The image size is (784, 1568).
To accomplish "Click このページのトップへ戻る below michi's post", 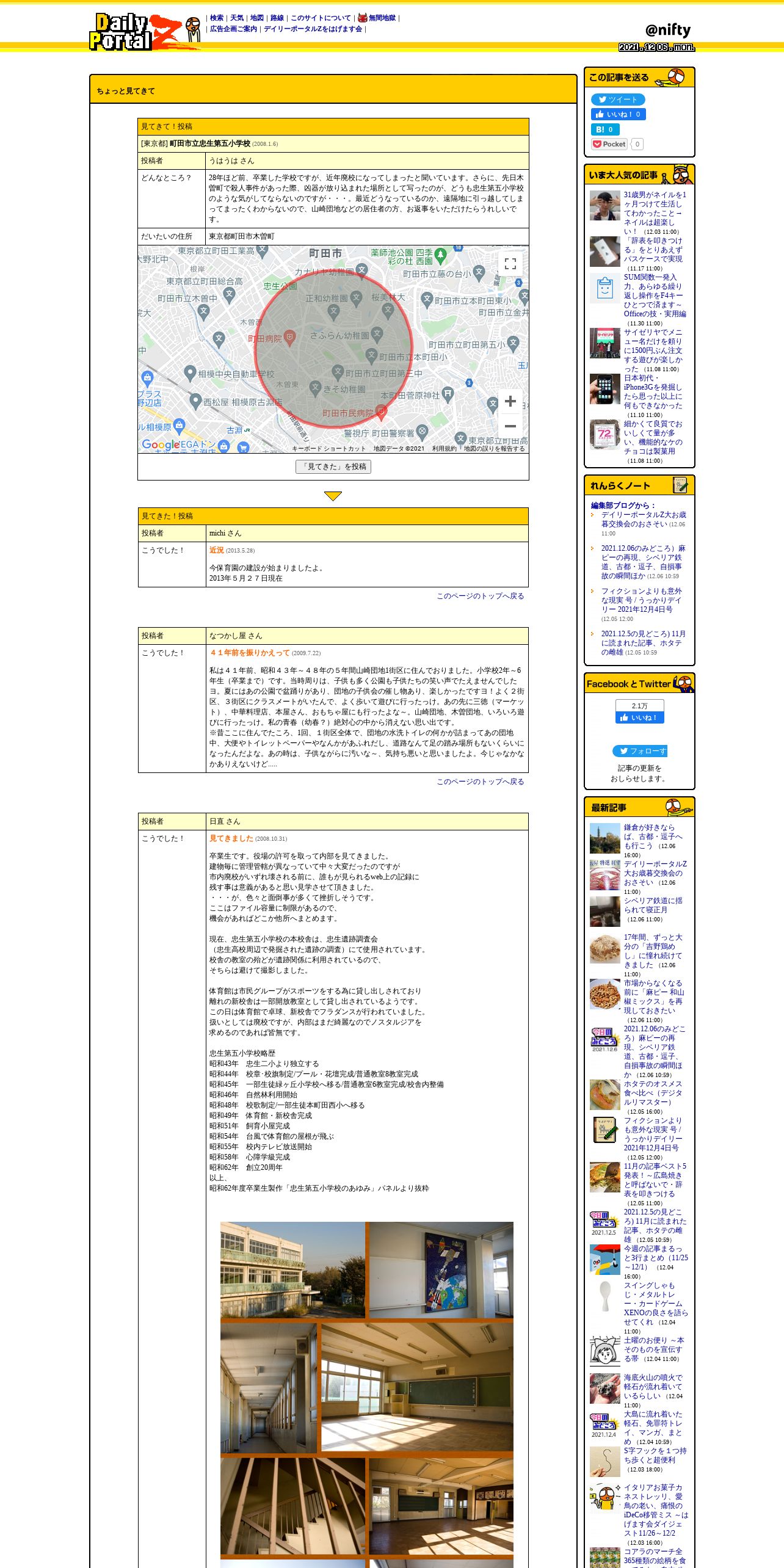I will [x=480, y=596].
